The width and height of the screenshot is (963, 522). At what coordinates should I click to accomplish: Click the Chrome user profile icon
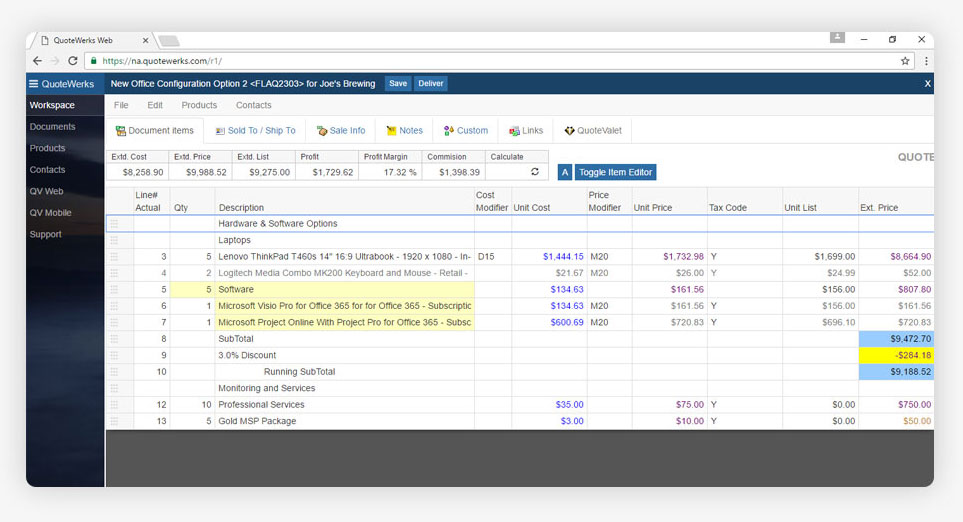tap(837, 37)
